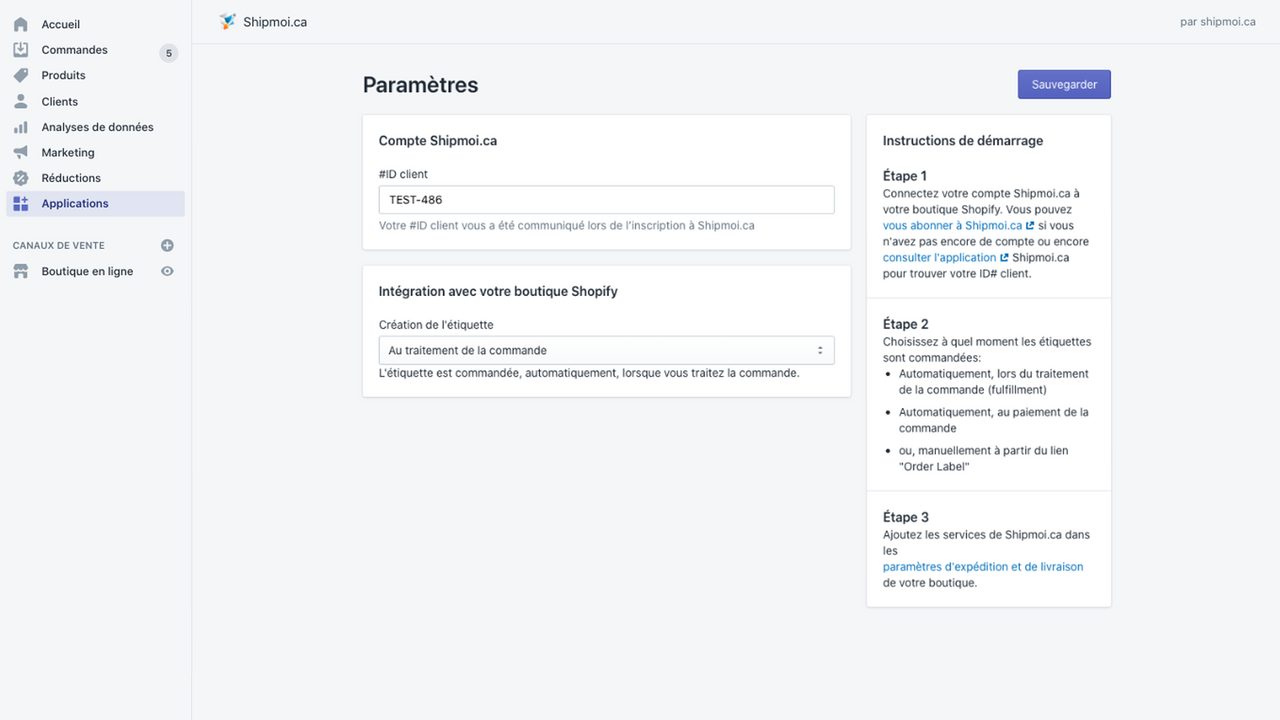Select the Analyses de données chart icon
This screenshot has height=720, width=1280.
(x=21, y=127)
